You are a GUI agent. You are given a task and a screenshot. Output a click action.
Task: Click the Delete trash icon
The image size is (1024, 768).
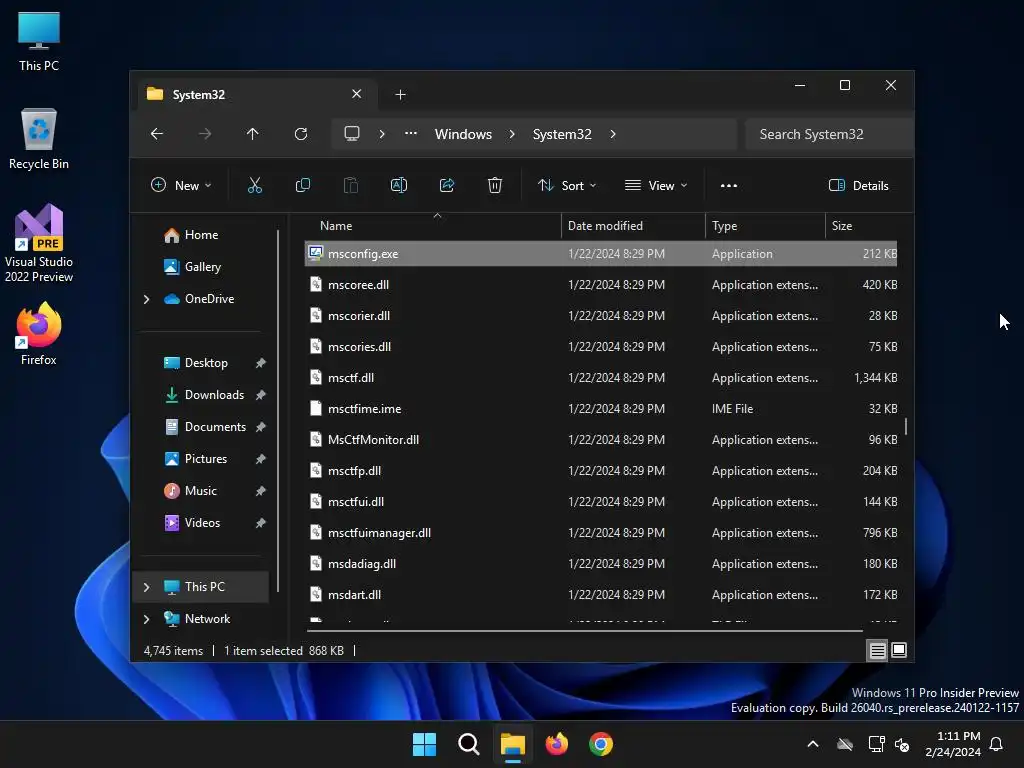point(495,185)
